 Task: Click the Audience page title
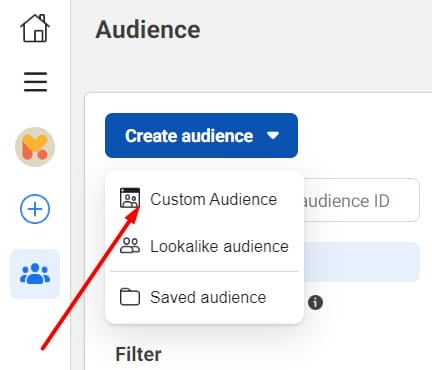[x=148, y=30]
